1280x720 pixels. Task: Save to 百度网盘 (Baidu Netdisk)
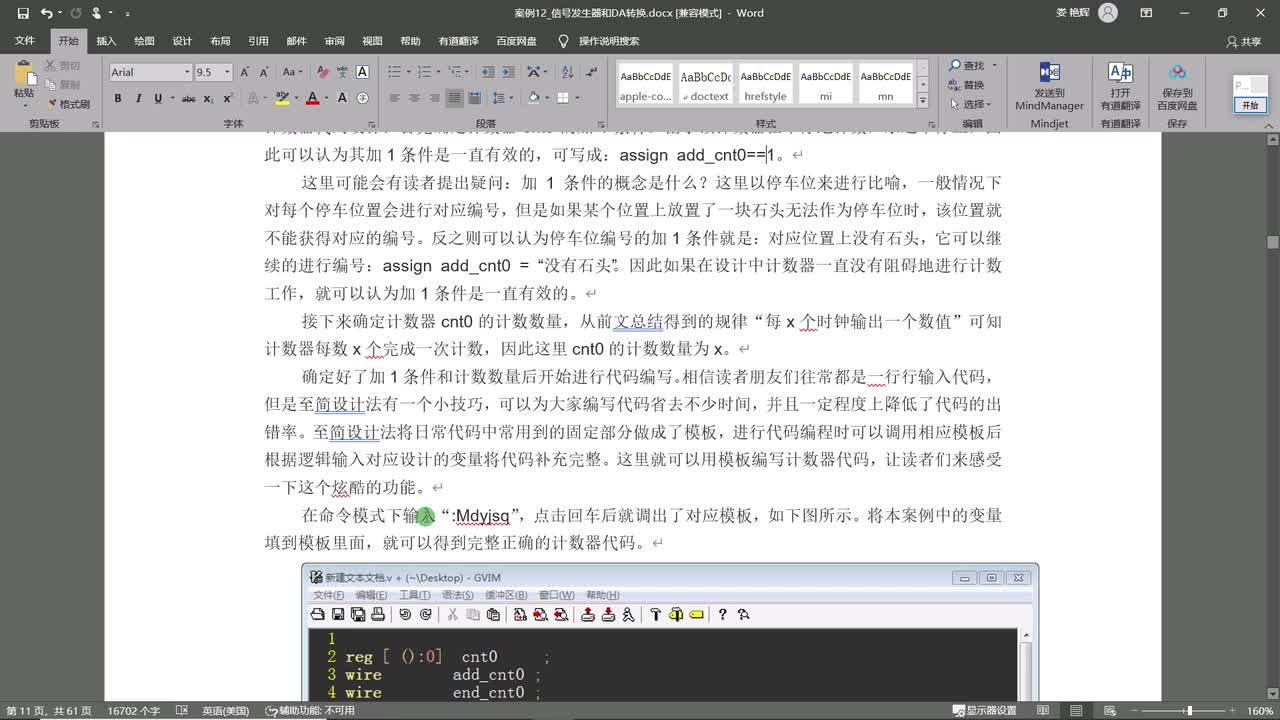[x=1177, y=87]
